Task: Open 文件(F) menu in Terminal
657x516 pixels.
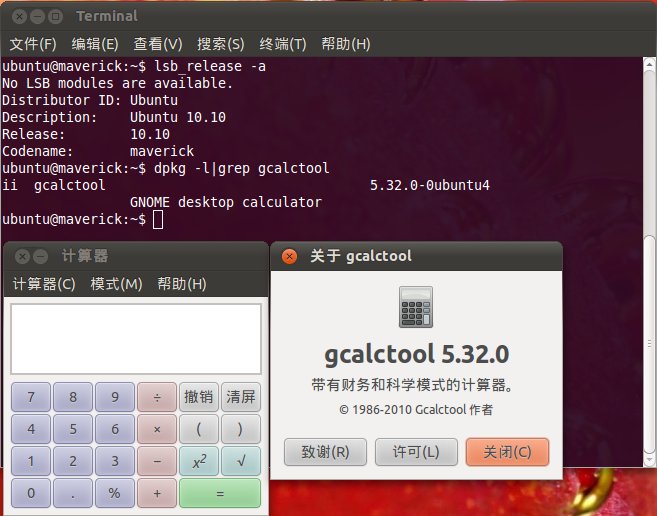Action: pos(33,44)
